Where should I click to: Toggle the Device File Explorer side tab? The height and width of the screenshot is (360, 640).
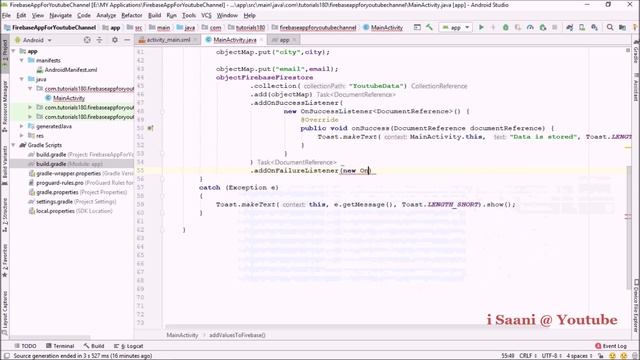pyautogui.click(x=636, y=306)
